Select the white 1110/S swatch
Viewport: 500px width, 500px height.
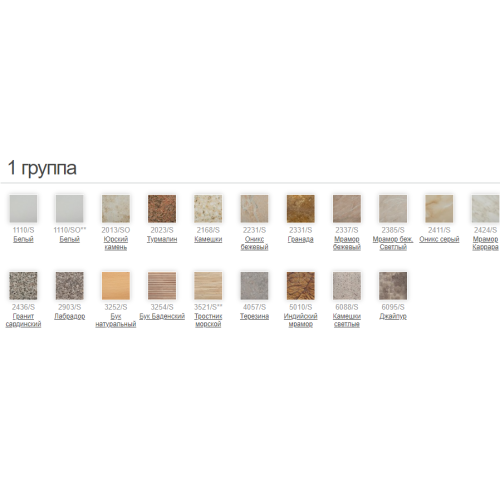pyautogui.click(x=23, y=209)
